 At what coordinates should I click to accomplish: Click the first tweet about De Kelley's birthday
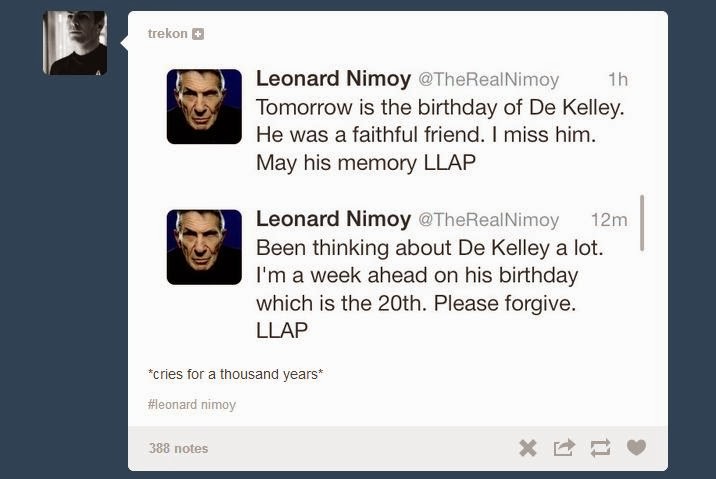[x=430, y=134]
